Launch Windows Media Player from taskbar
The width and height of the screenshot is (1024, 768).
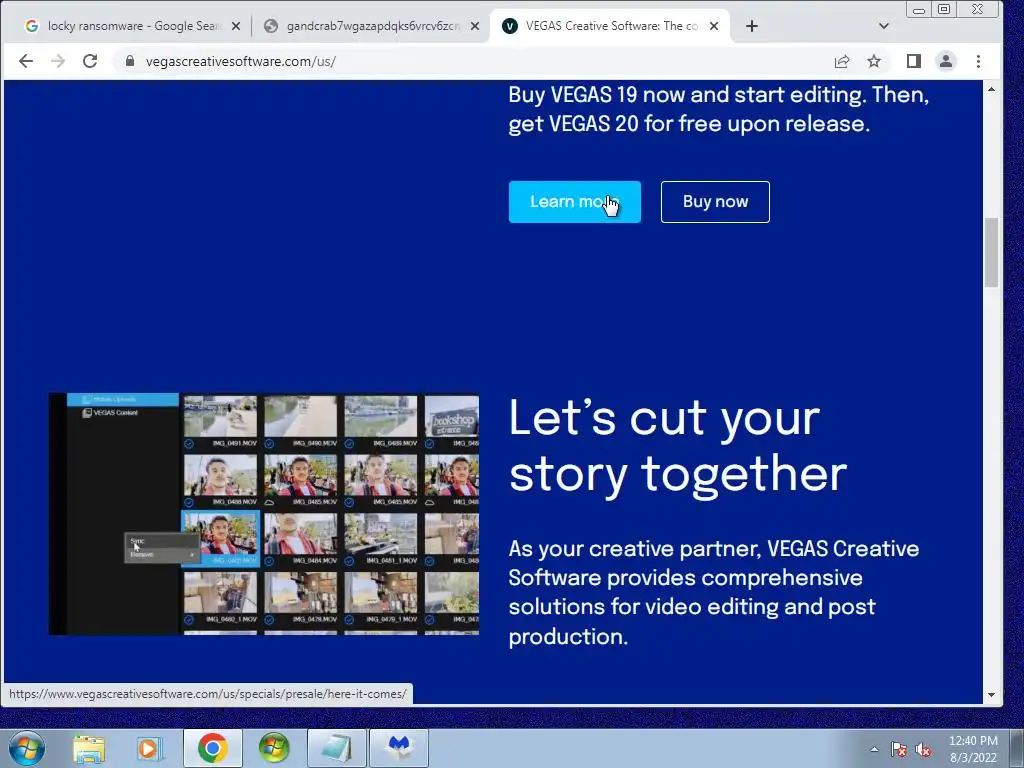coord(150,748)
